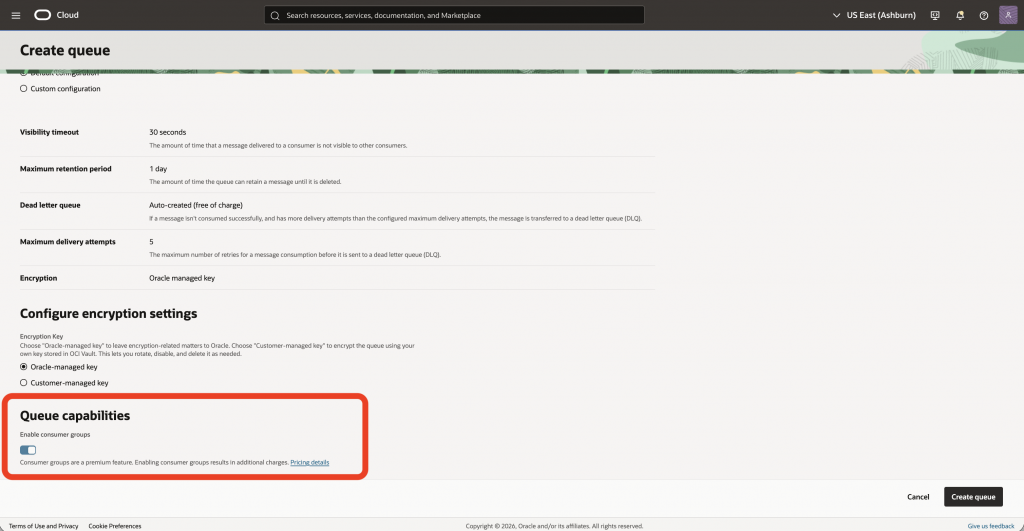Click 'Auto-created (free of charge)' text
1024x531 pixels.
(196, 205)
